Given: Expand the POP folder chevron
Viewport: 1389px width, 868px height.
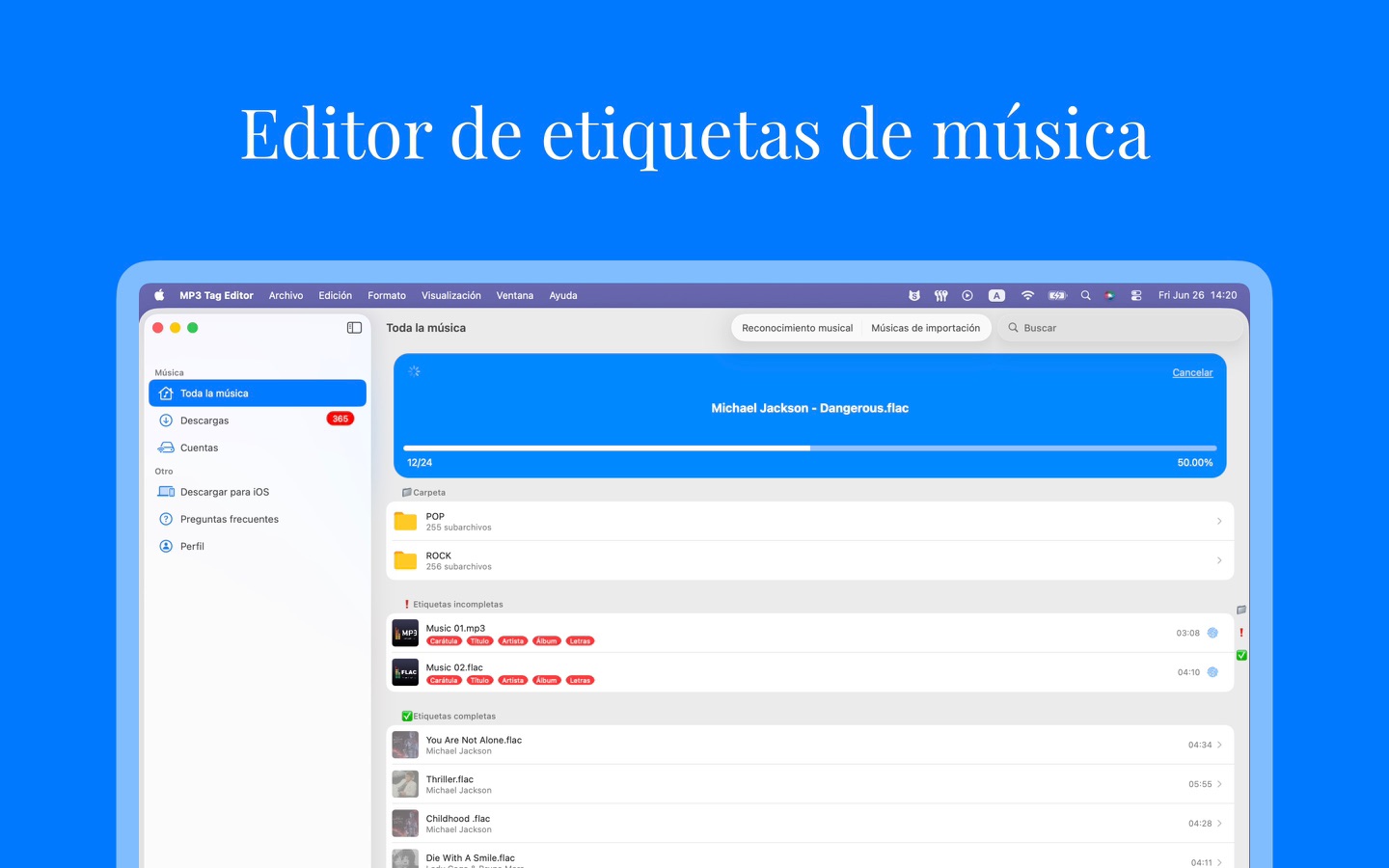Looking at the screenshot, I should tap(1219, 522).
